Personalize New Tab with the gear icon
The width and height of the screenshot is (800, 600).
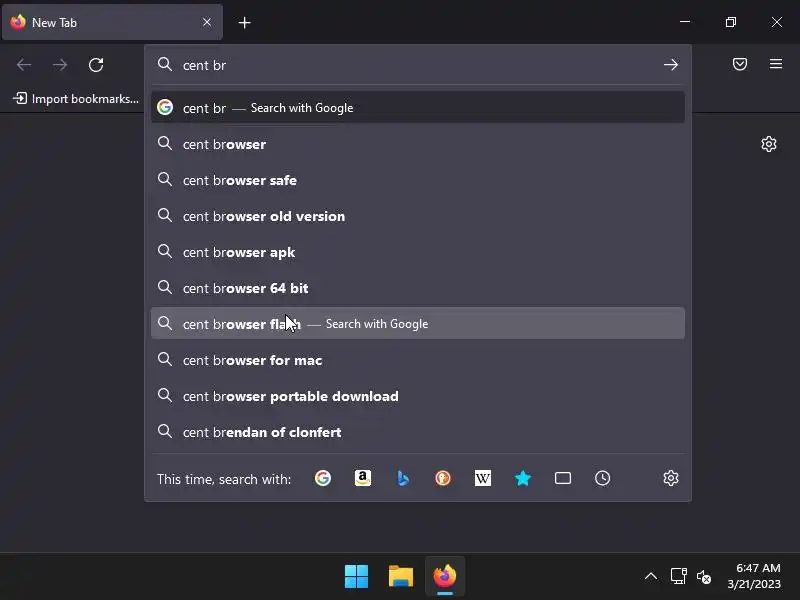769,144
